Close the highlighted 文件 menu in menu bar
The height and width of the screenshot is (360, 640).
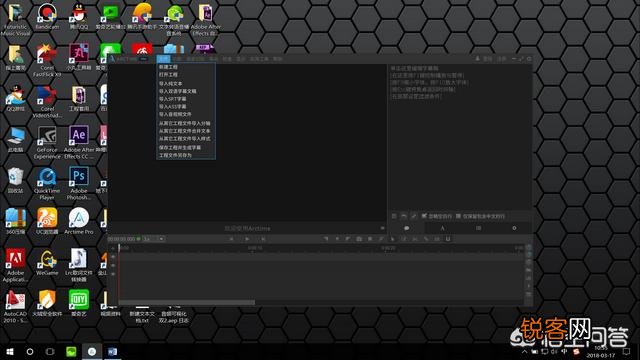click(x=163, y=59)
